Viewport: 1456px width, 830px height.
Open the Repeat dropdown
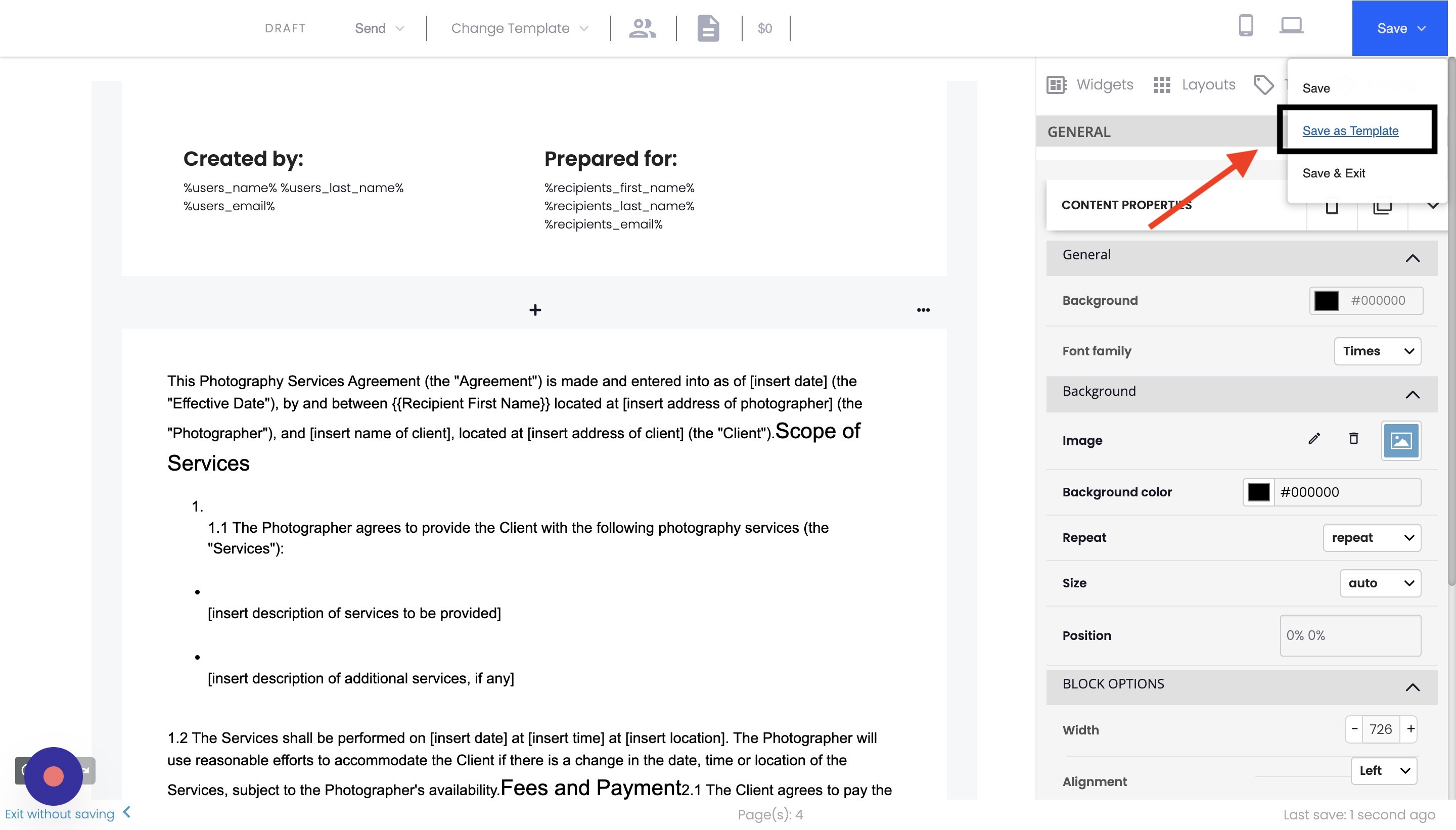1372,537
